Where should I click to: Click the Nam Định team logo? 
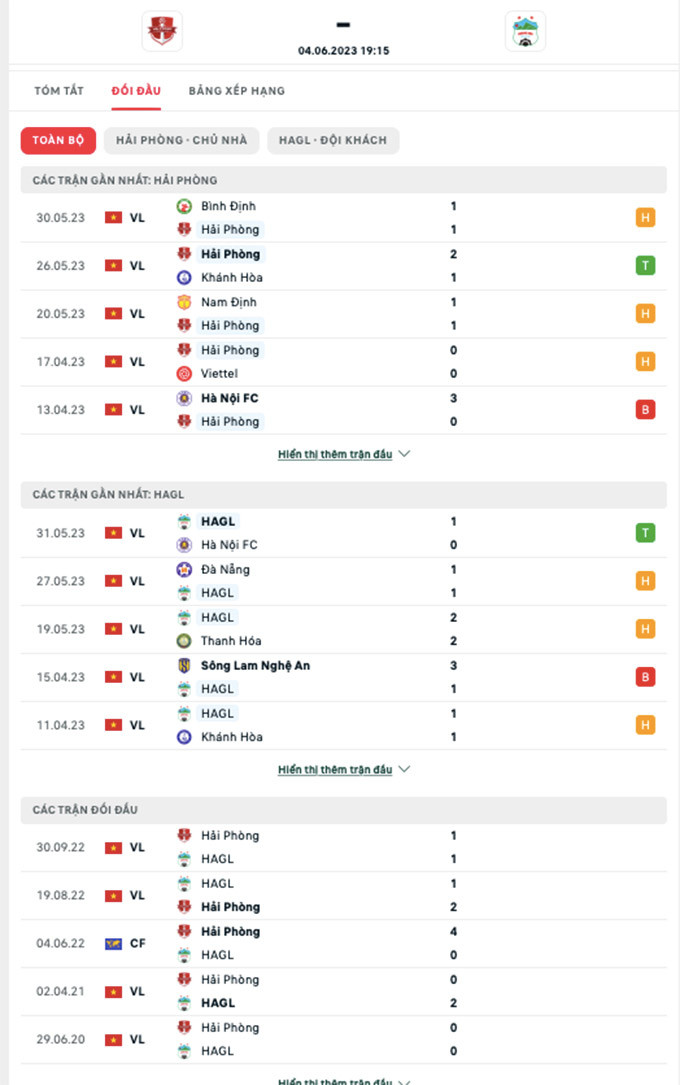coord(184,302)
